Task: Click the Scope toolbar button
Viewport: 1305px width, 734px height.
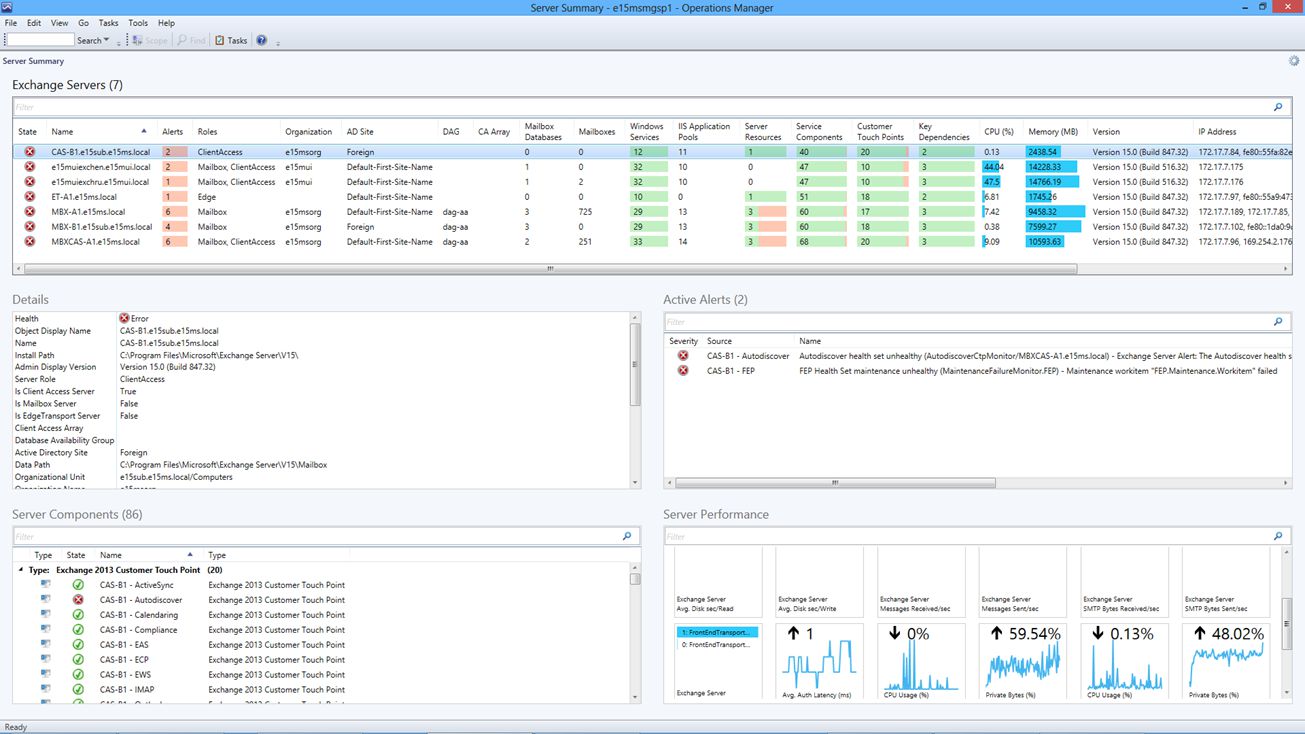Action: point(151,40)
